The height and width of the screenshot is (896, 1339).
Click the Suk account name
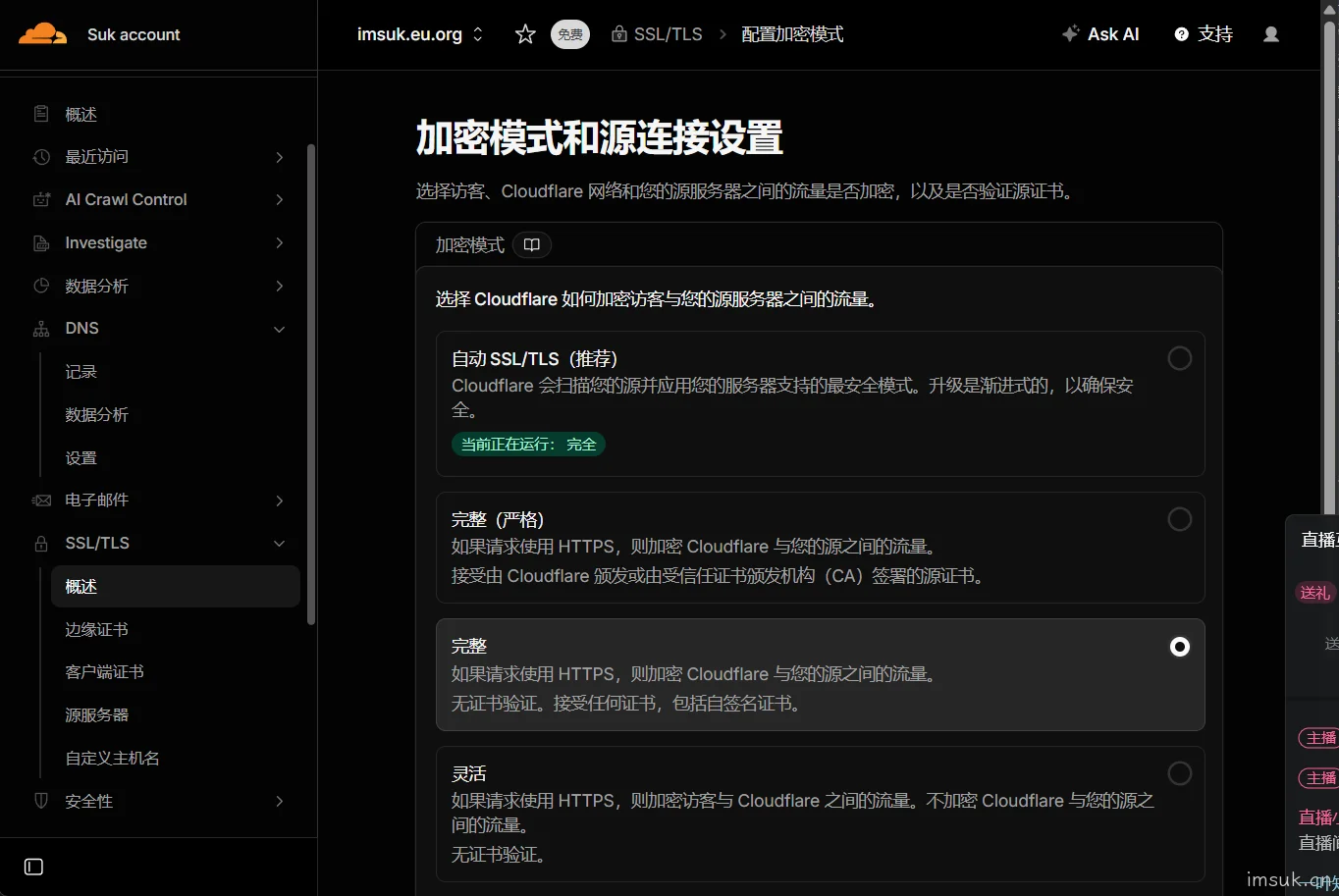click(134, 34)
